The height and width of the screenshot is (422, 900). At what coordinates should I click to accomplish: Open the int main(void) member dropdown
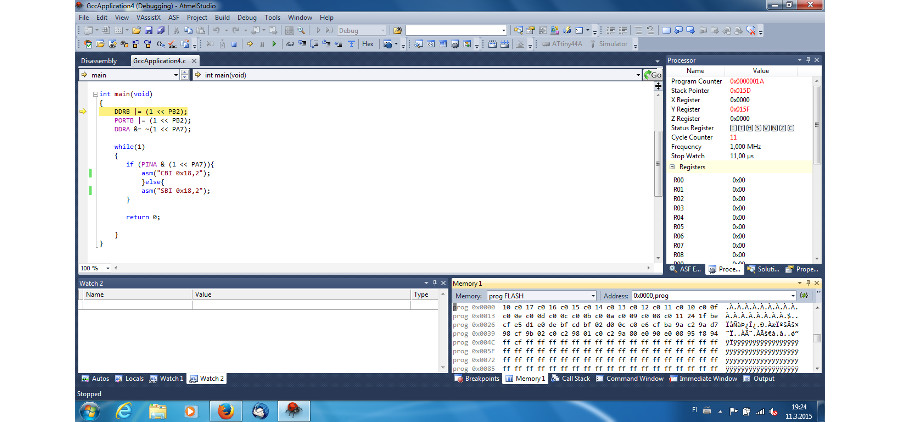point(638,75)
